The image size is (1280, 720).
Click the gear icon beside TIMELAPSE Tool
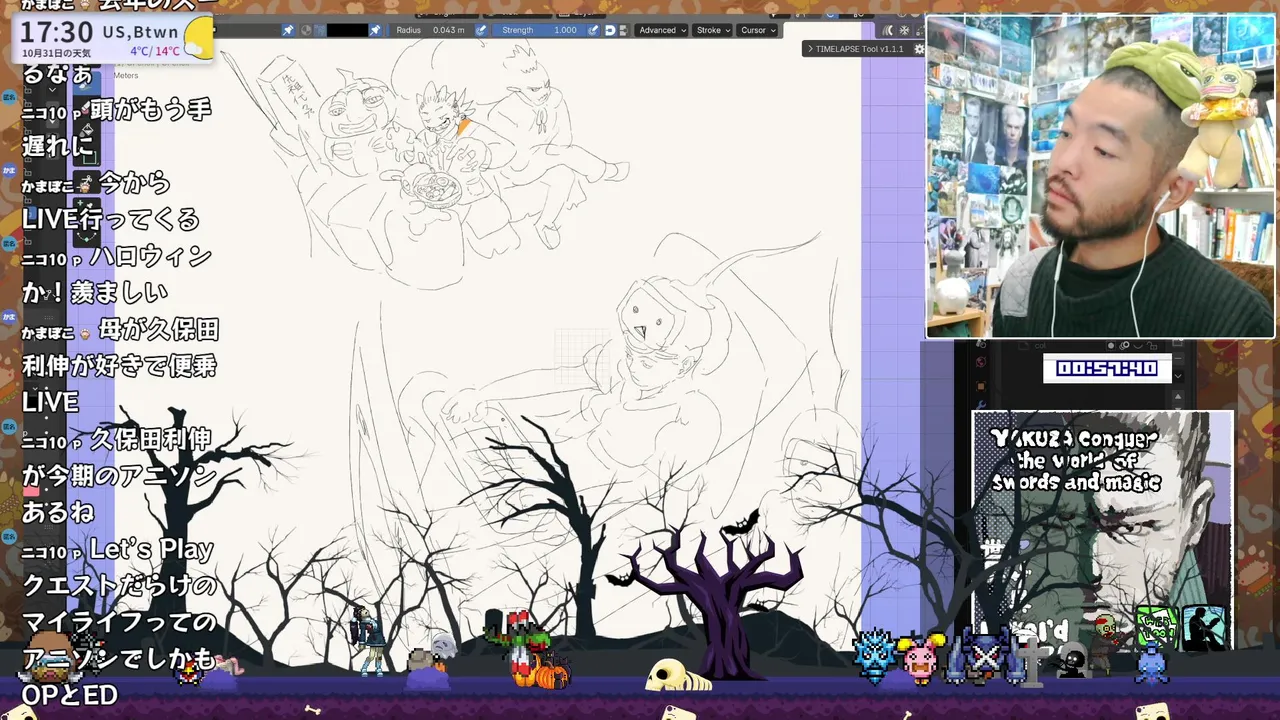[919, 49]
